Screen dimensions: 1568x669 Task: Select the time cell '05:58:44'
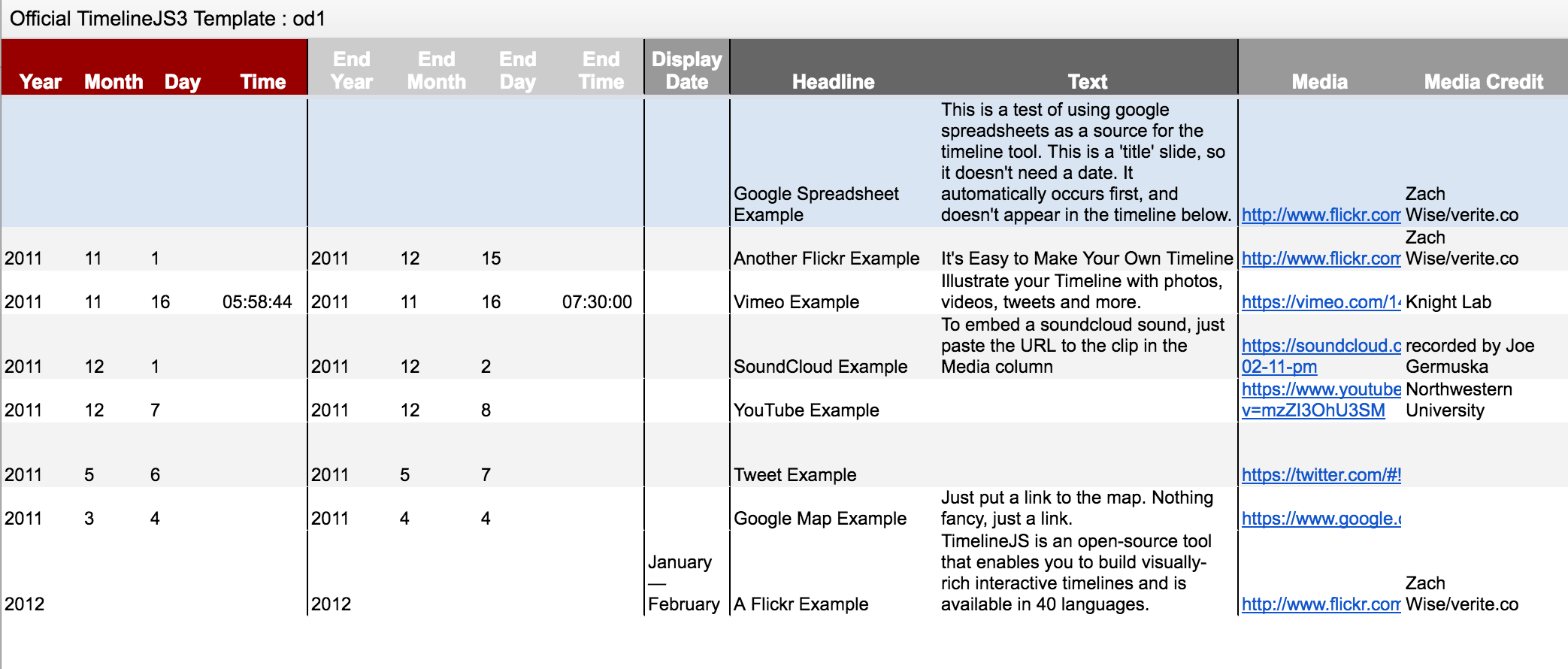click(x=257, y=302)
